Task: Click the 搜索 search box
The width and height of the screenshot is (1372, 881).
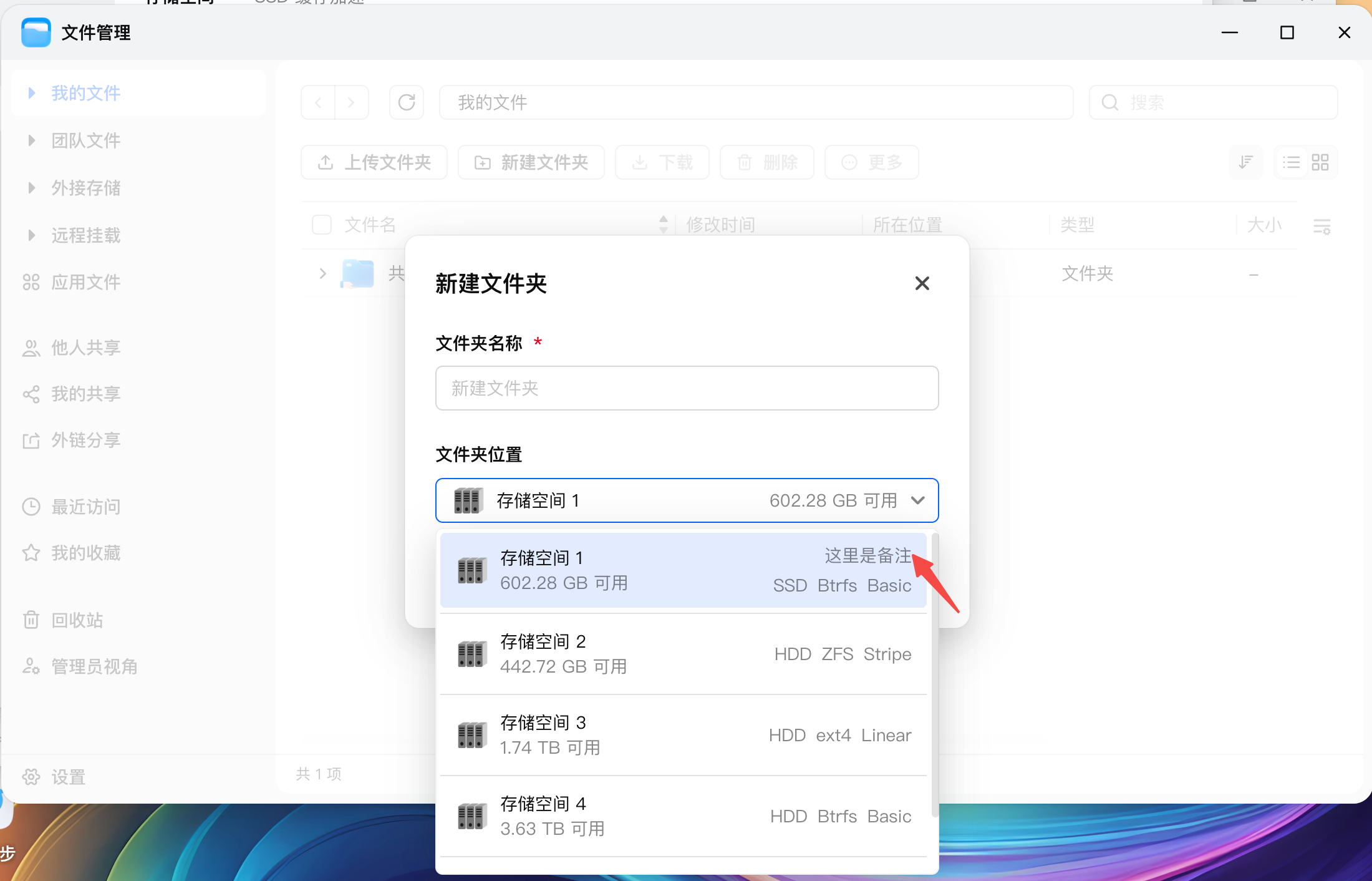Action: [1213, 102]
